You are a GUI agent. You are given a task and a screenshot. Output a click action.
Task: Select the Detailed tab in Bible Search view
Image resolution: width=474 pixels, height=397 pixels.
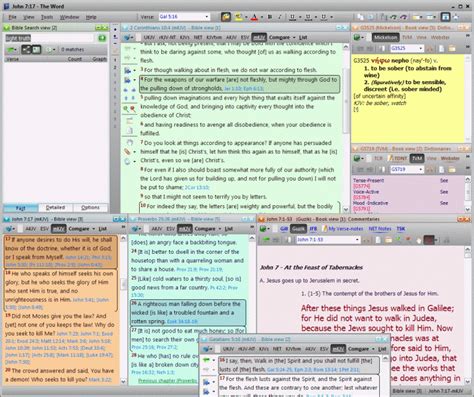[x=55, y=208]
